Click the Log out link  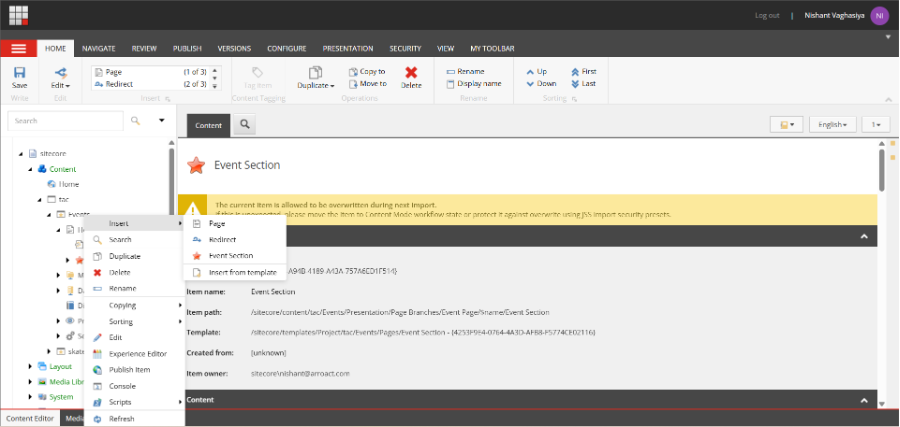(x=767, y=15)
